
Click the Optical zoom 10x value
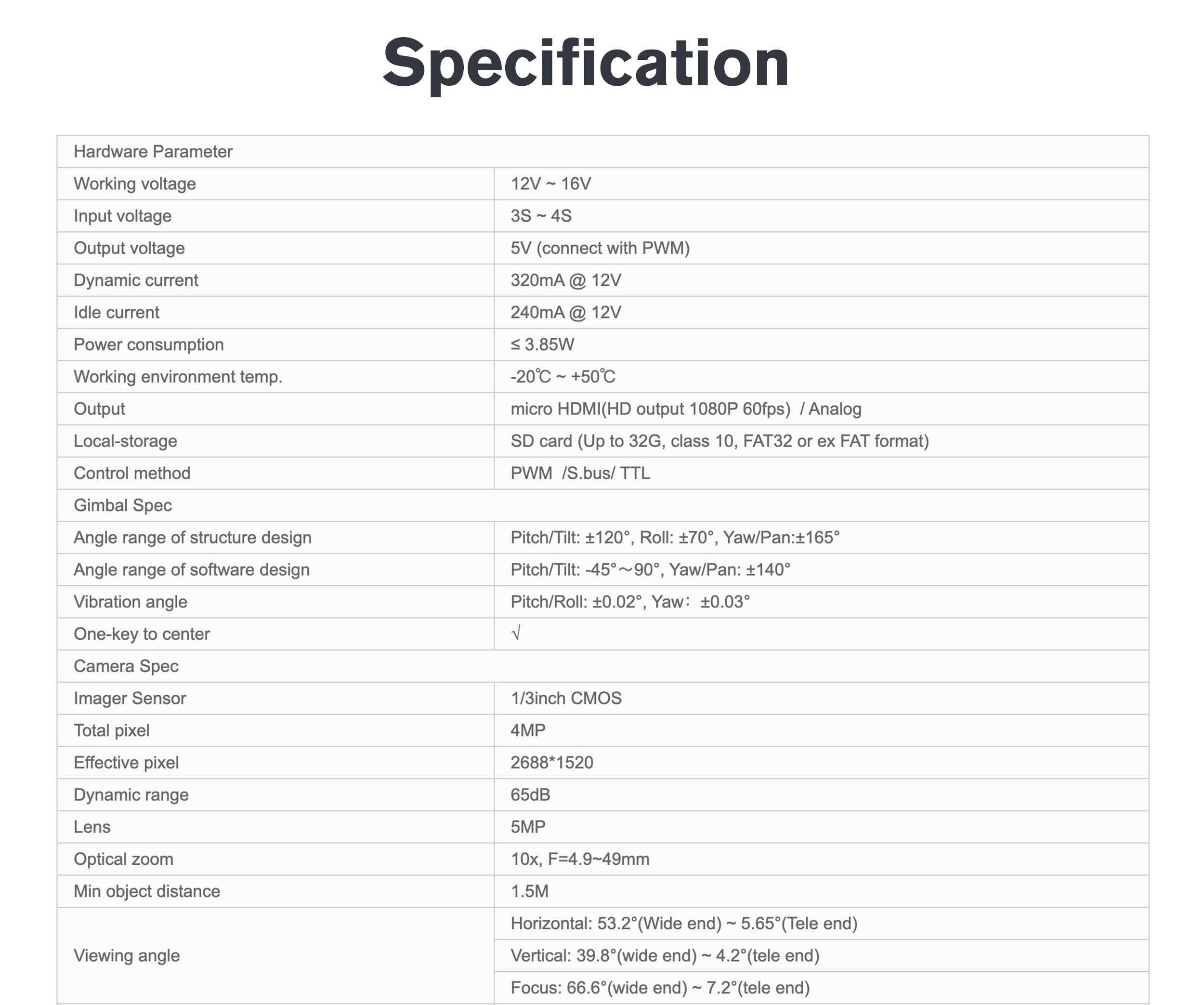coord(580,859)
